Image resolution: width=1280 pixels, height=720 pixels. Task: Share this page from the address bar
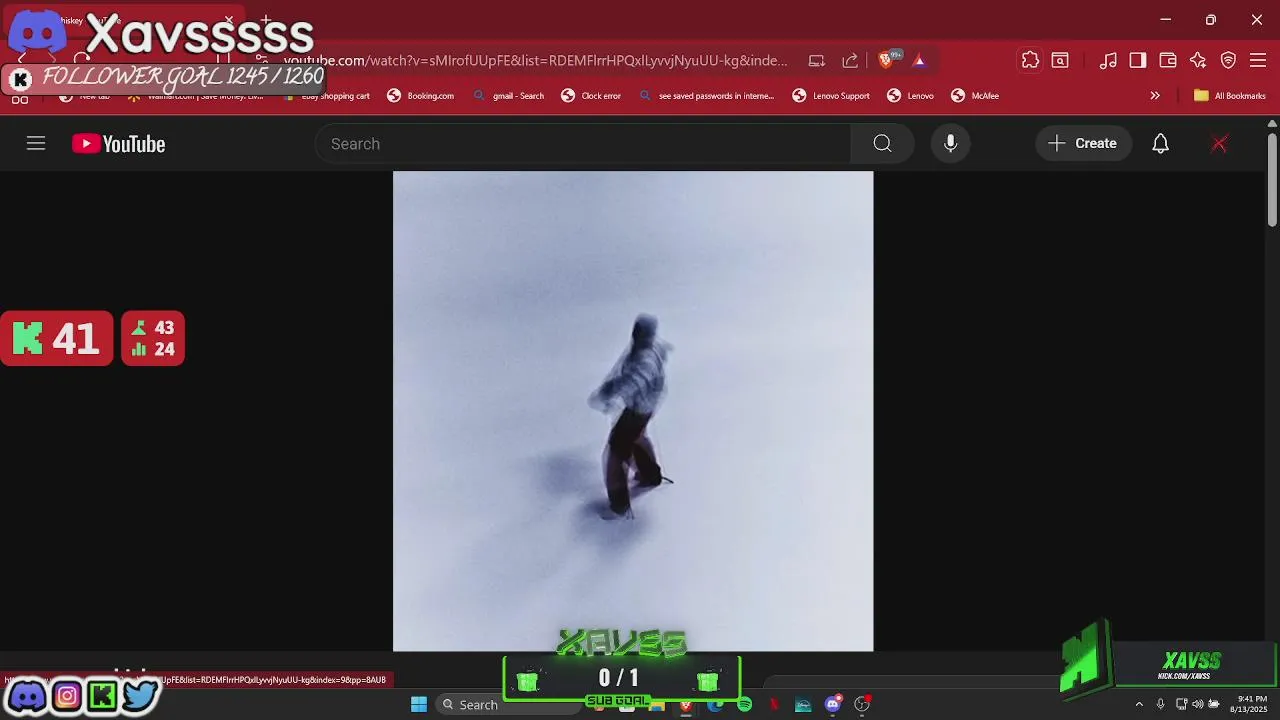coord(850,61)
